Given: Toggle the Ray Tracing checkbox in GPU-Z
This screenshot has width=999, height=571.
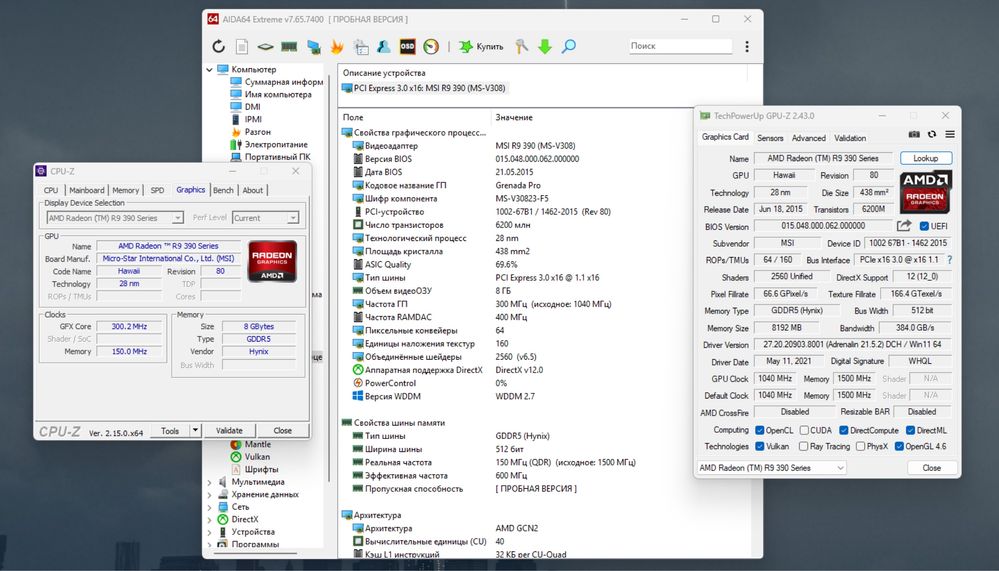Looking at the screenshot, I should click(x=803, y=446).
